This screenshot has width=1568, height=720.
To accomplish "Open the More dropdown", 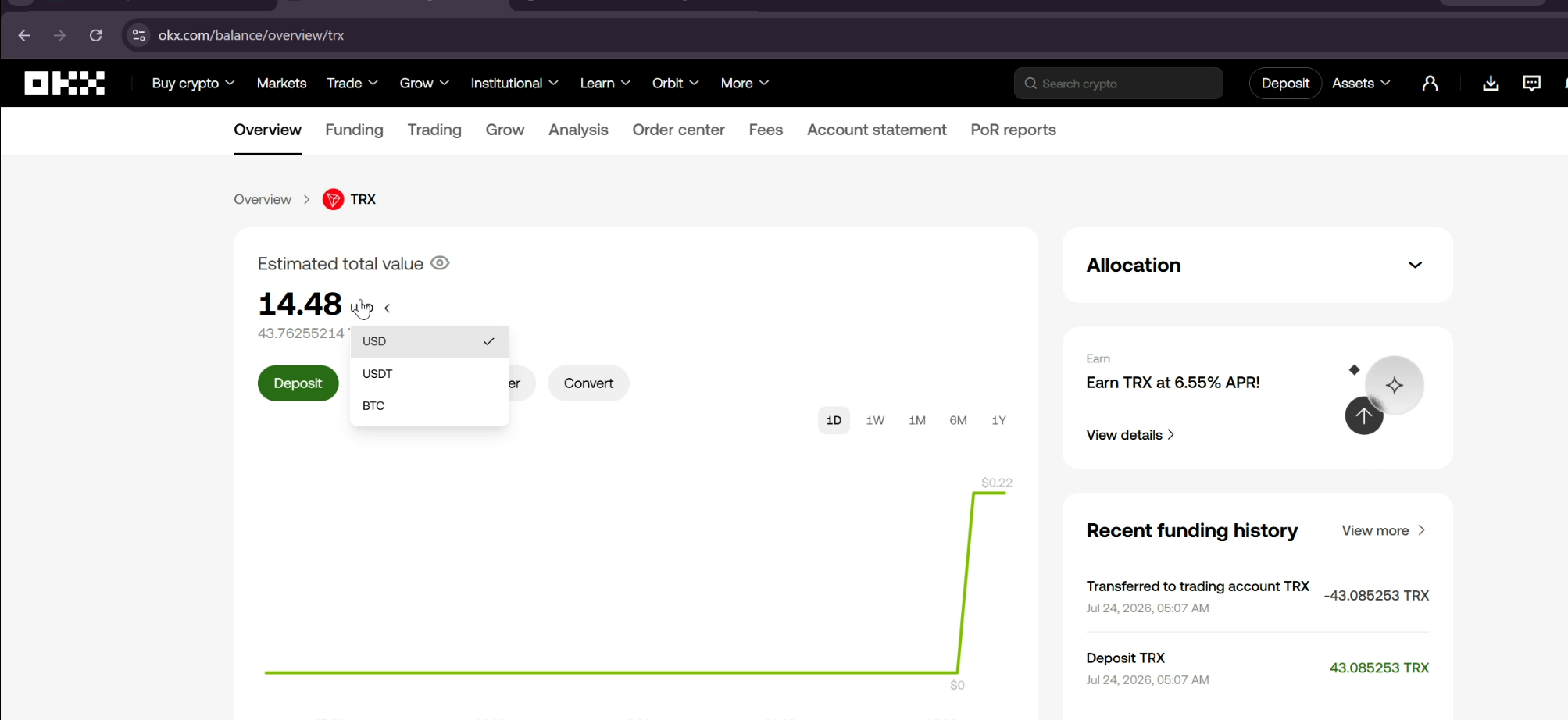I will point(745,83).
